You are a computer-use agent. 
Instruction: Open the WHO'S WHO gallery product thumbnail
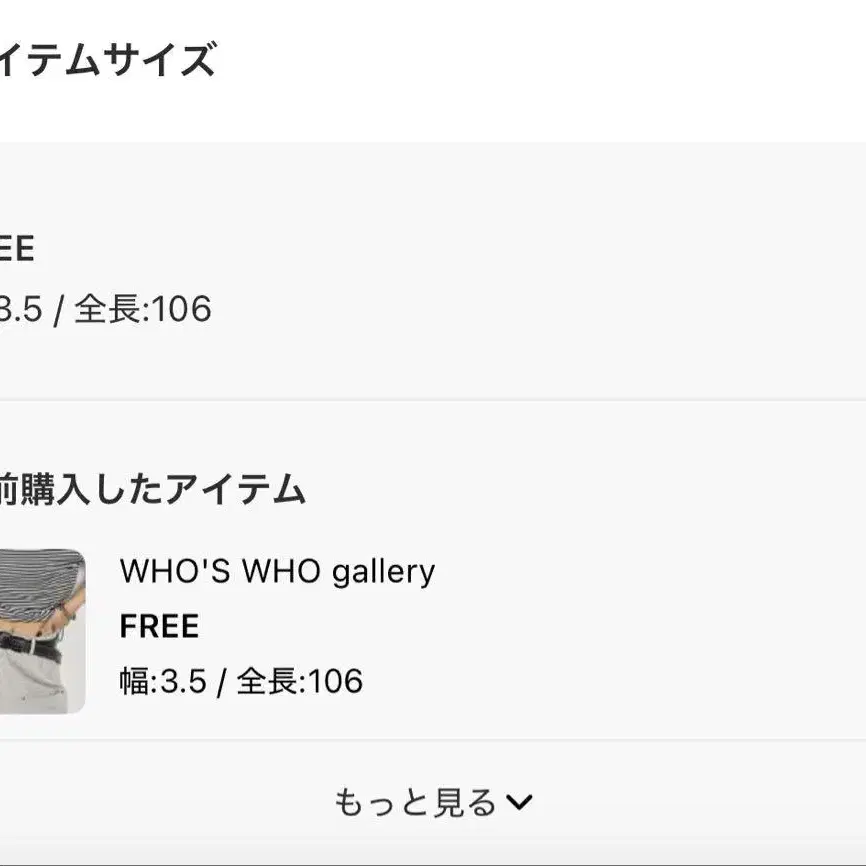coord(42,631)
